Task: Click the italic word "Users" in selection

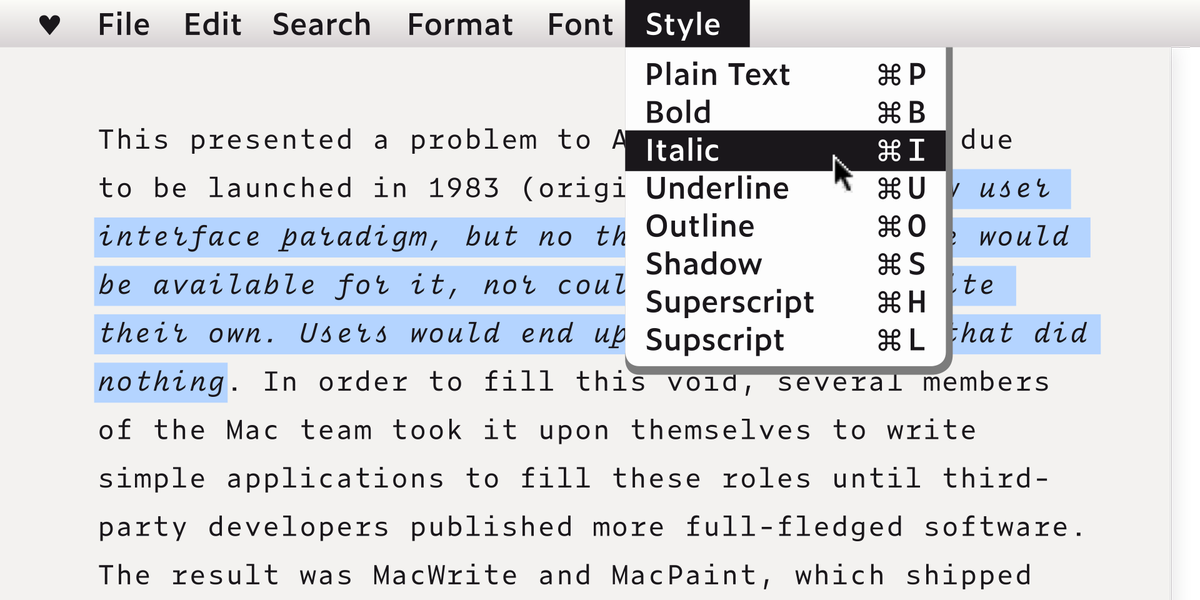Action: click(344, 334)
